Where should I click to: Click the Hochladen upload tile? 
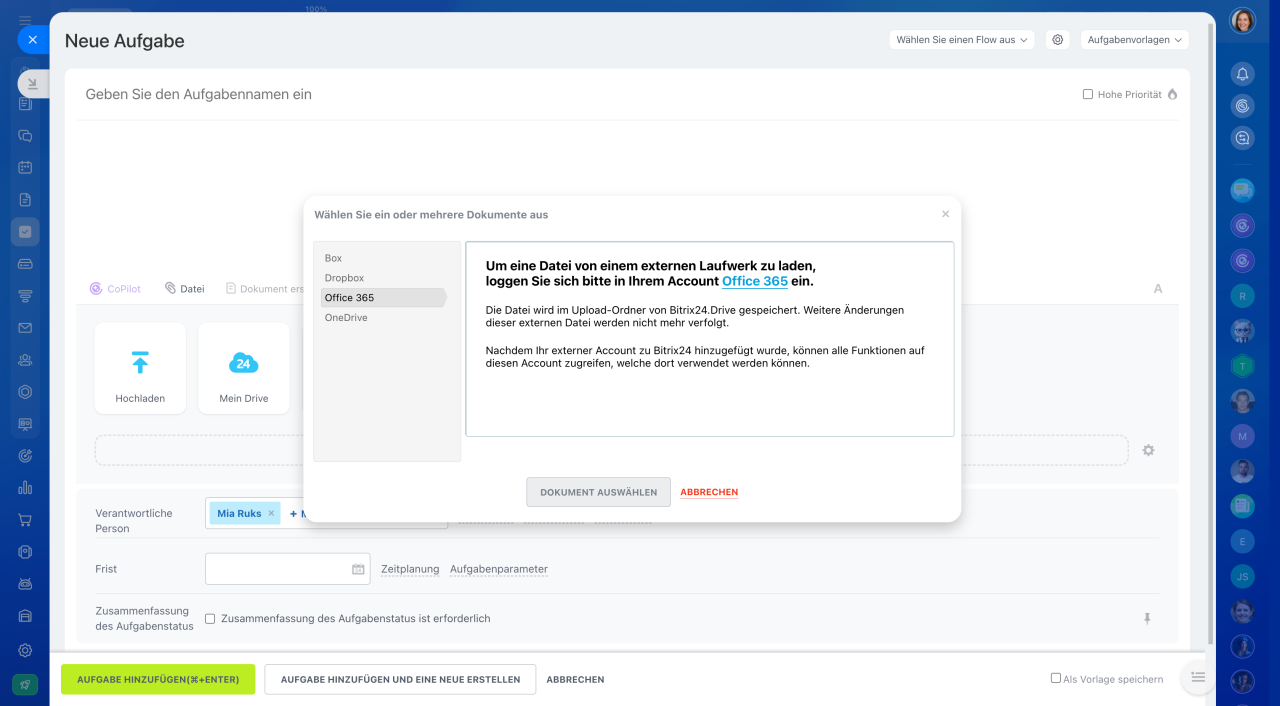pyautogui.click(x=140, y=368)
